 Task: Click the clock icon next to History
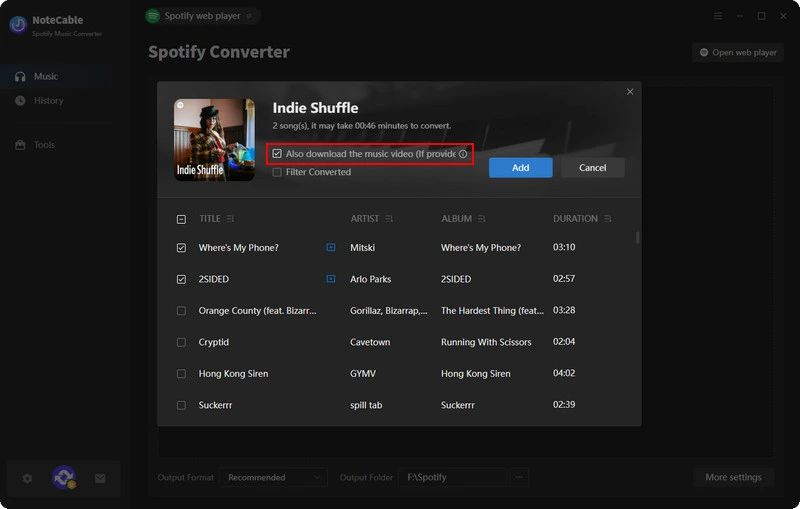20,100
